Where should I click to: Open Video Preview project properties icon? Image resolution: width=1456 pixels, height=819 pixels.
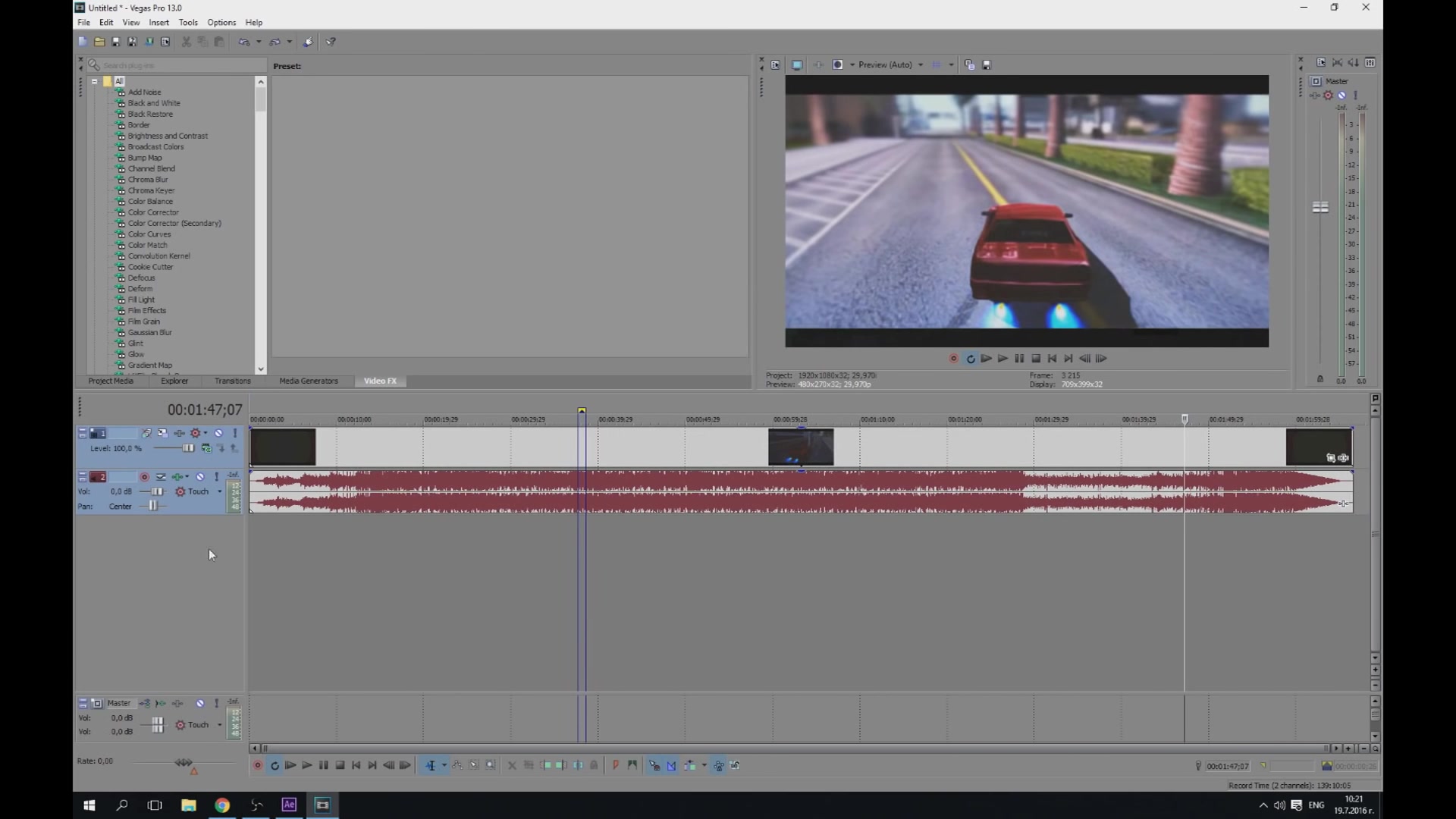point(775,65)
